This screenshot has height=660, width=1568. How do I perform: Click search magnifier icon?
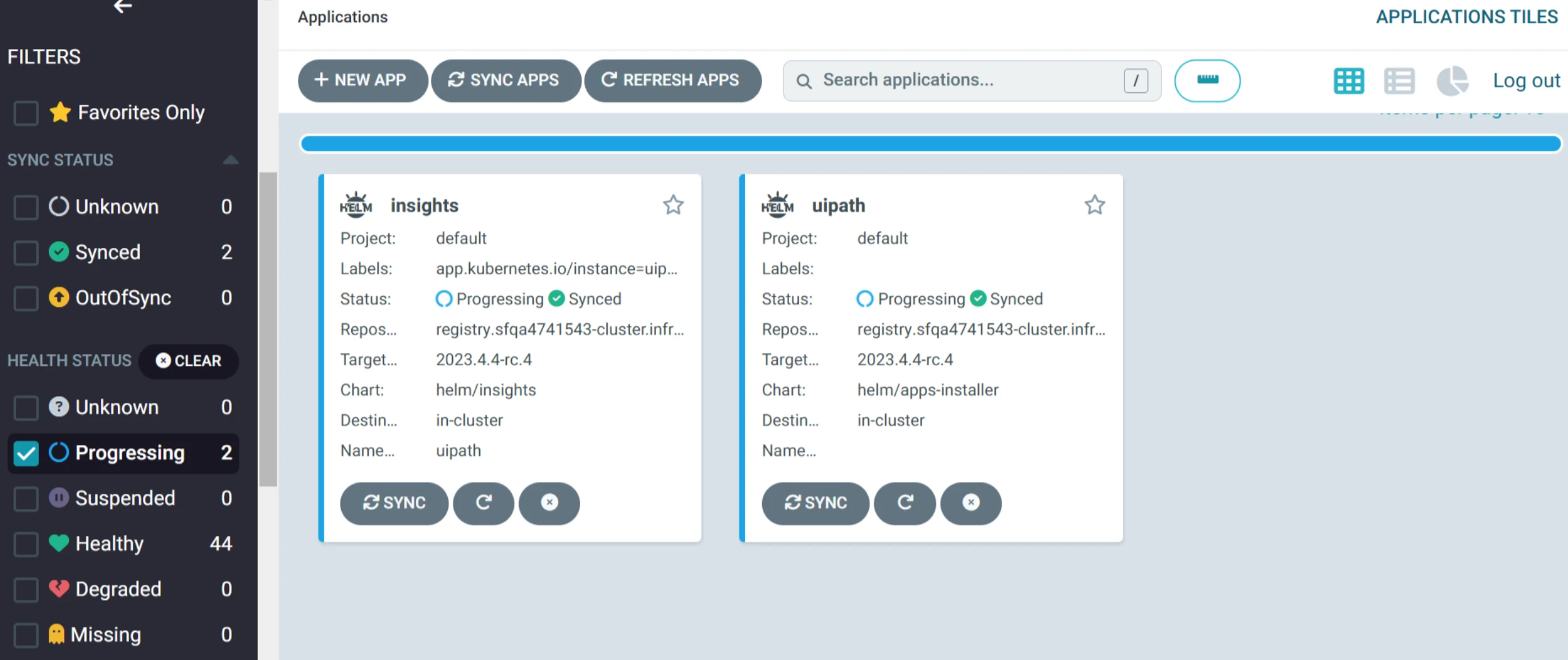coord(803,81)
